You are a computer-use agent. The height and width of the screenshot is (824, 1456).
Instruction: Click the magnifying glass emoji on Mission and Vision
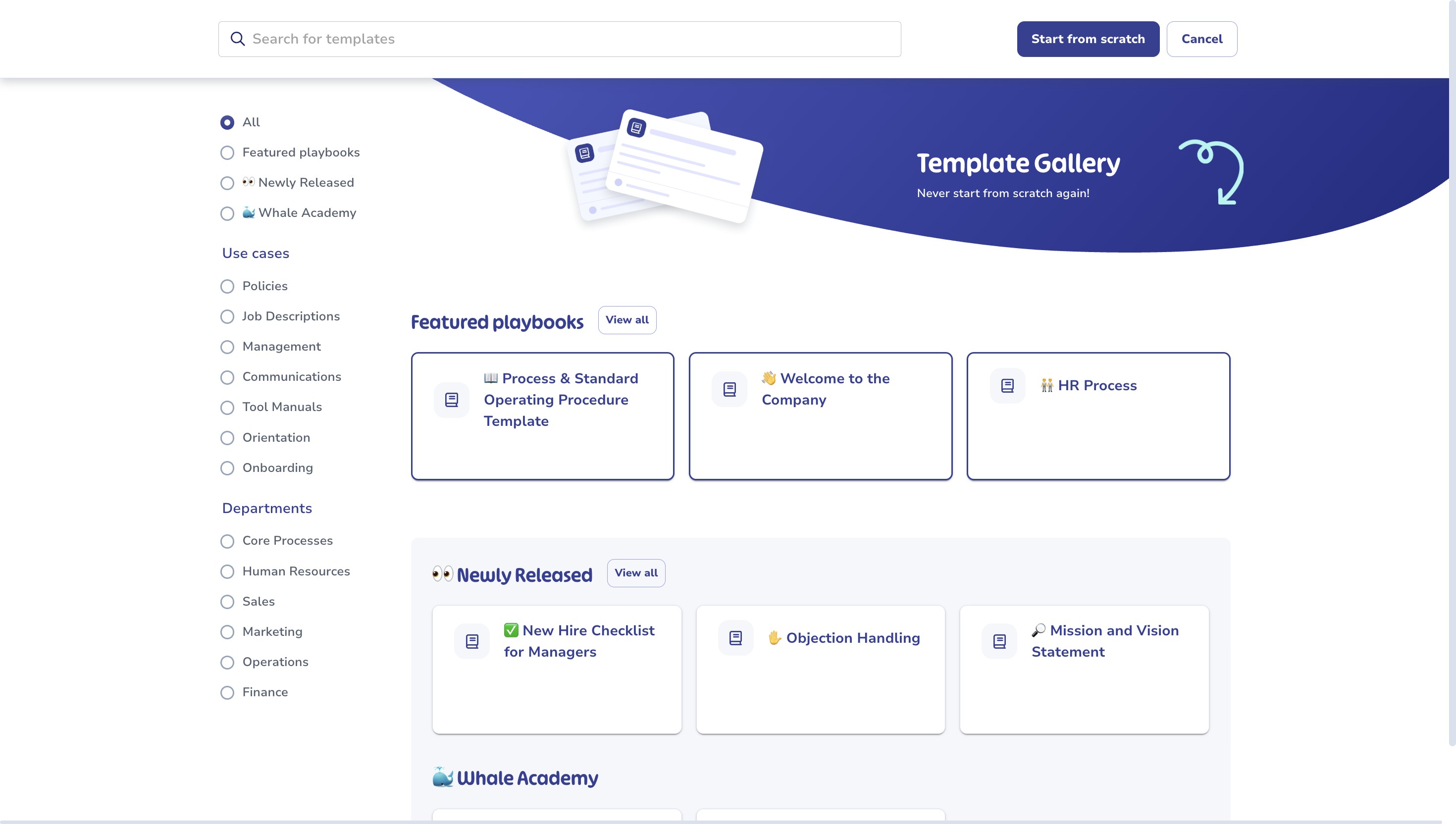click(x=1039, y=630)
